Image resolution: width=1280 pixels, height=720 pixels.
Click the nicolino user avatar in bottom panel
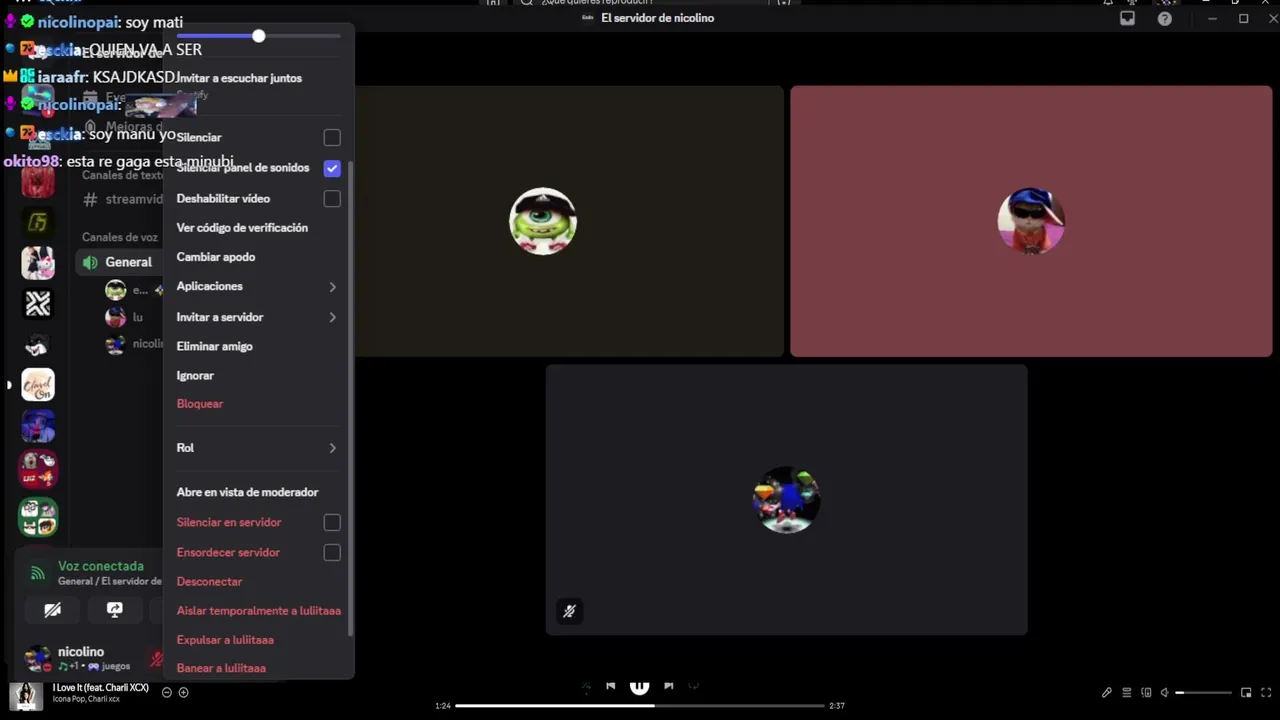point(37,658)
